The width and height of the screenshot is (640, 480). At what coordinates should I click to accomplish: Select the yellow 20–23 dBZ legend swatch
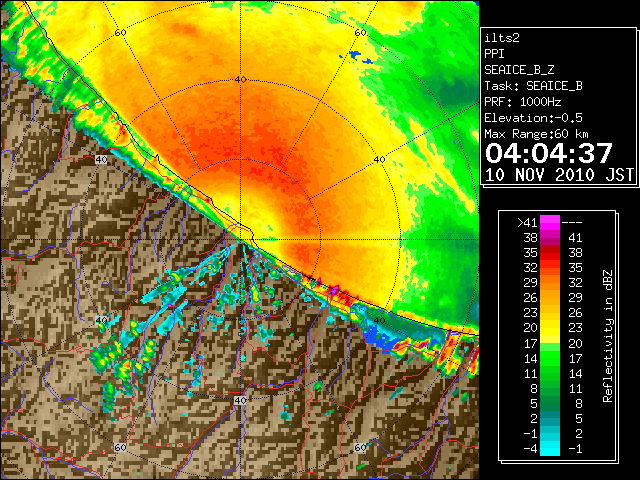550,328
